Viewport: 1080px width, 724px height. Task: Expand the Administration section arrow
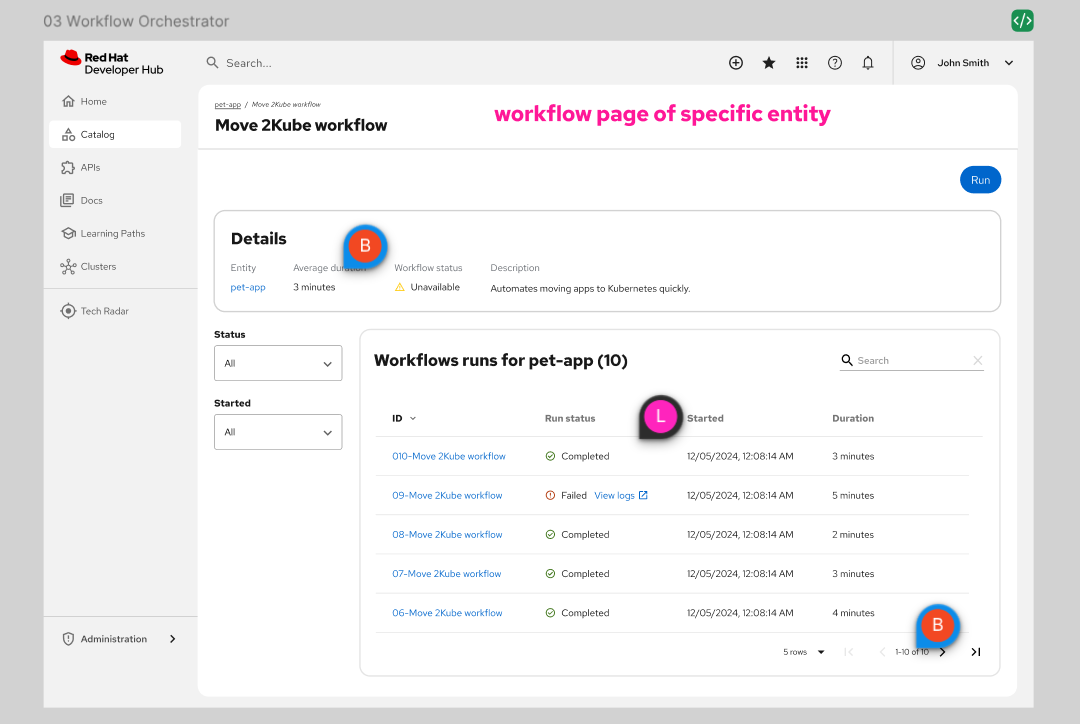172,639
